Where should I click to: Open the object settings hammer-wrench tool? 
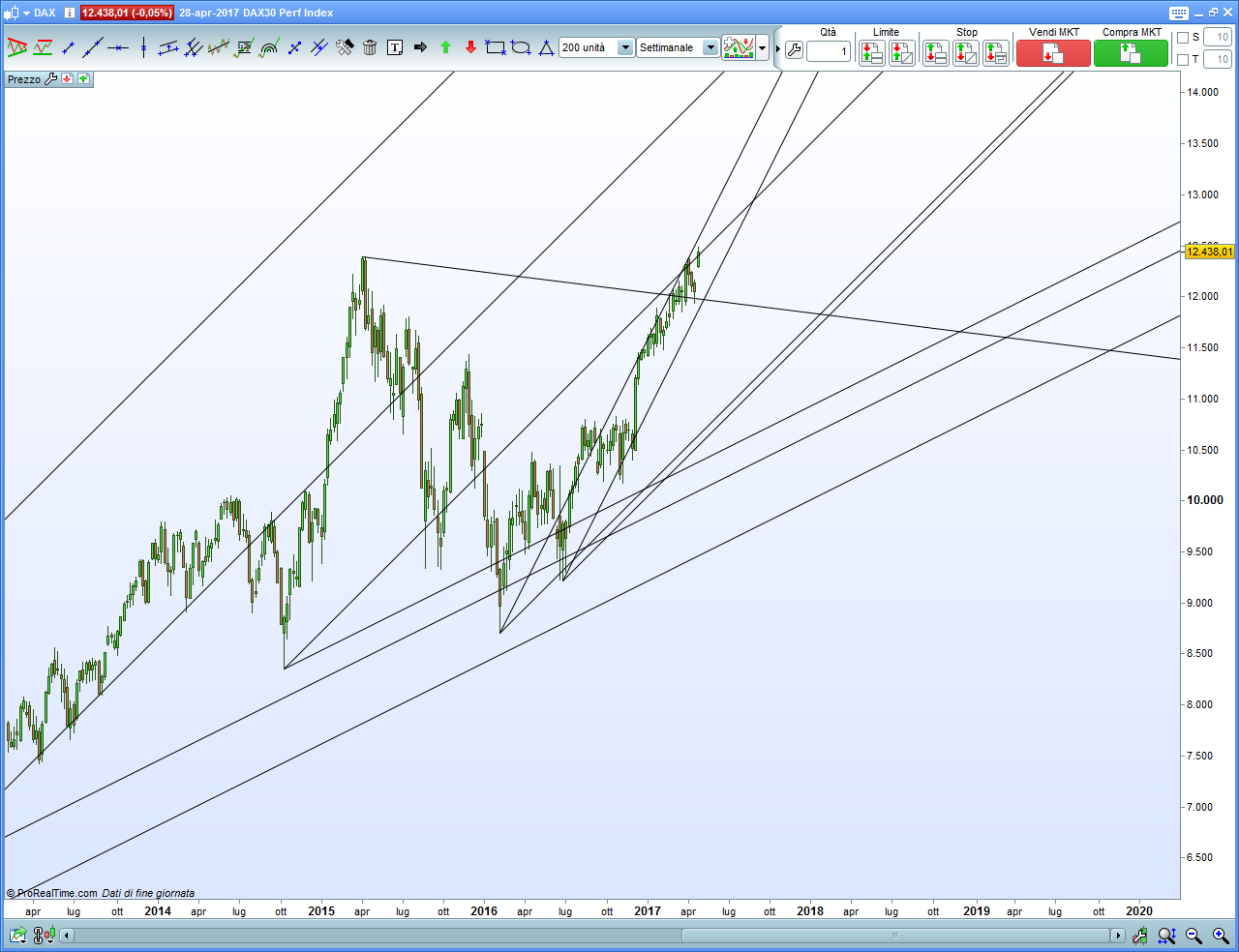click(x=345, y=47)
